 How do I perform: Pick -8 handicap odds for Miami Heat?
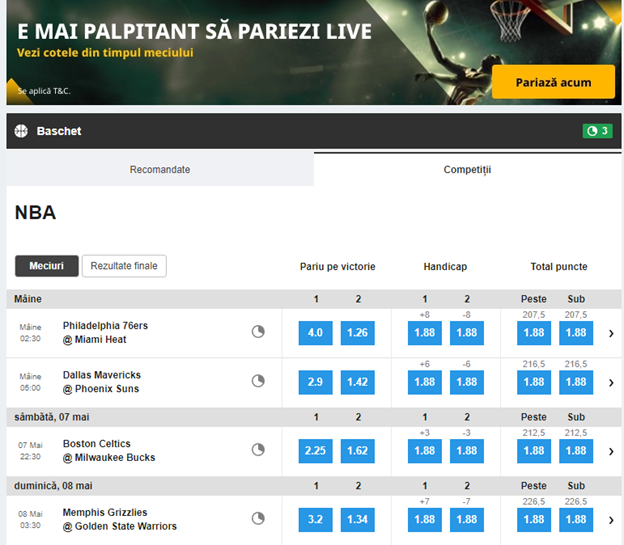tap(467, 333)
